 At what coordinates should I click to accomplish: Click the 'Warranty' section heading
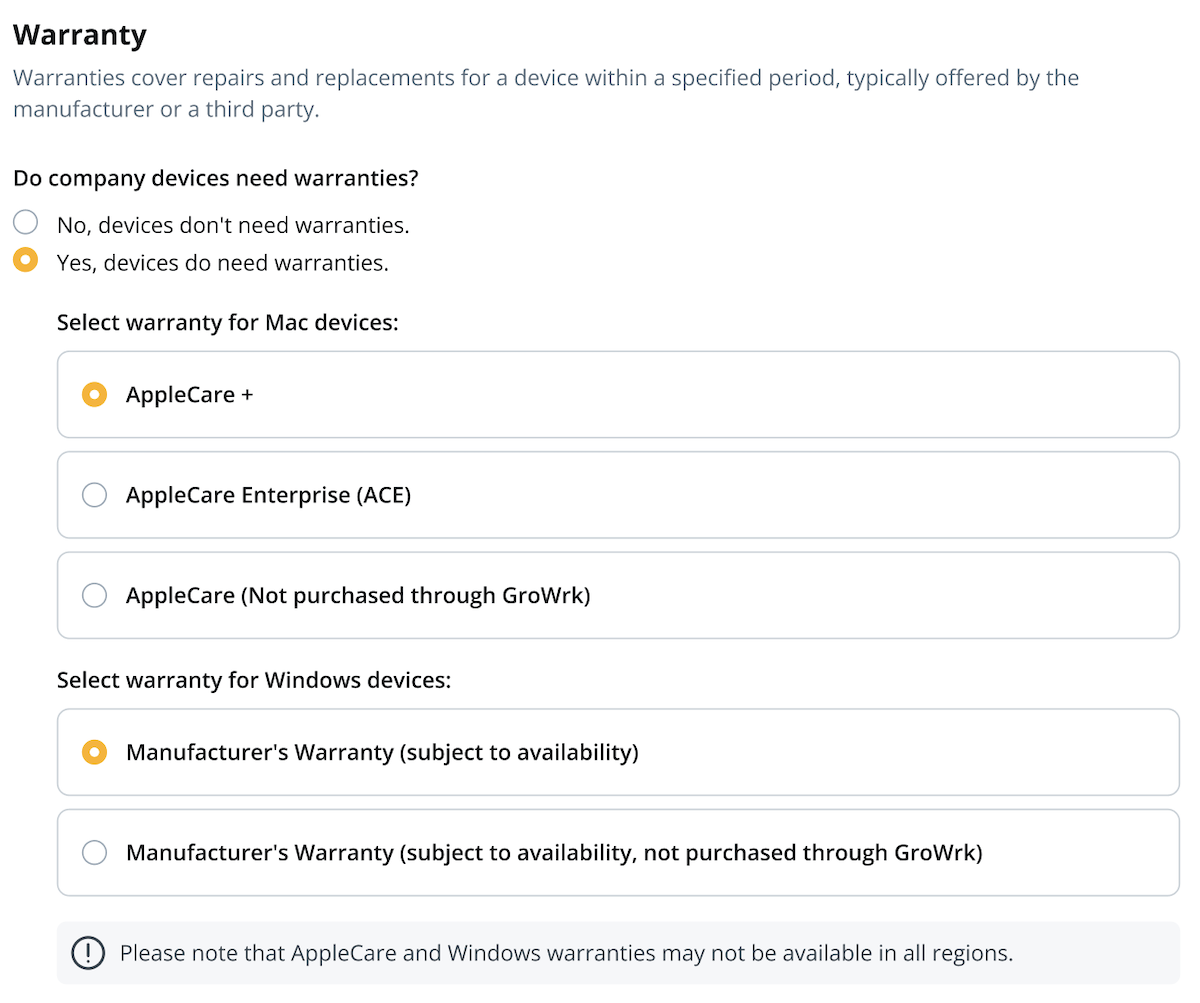[x=80, y=35]
